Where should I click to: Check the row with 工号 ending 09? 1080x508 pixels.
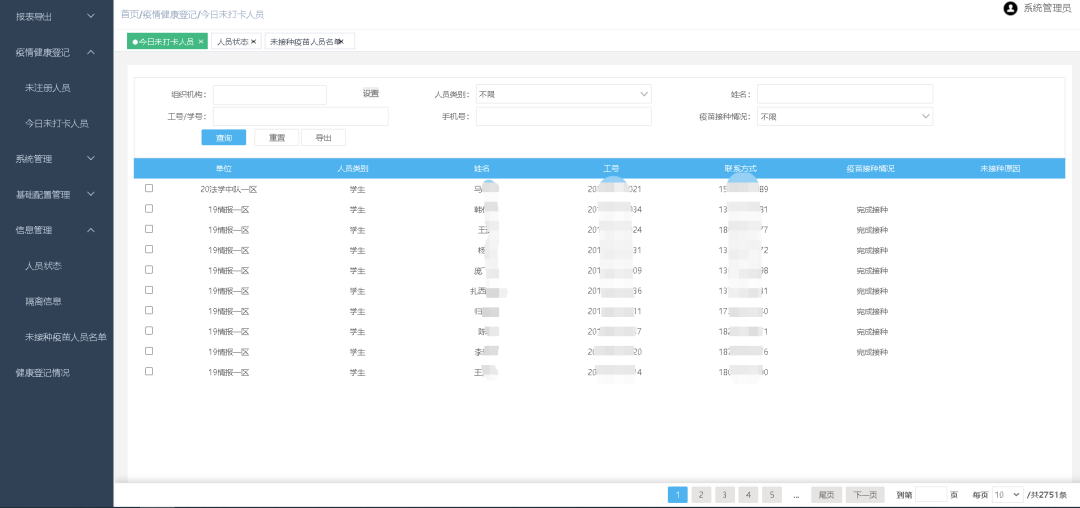pyautogui.click(x=149, y=269)
